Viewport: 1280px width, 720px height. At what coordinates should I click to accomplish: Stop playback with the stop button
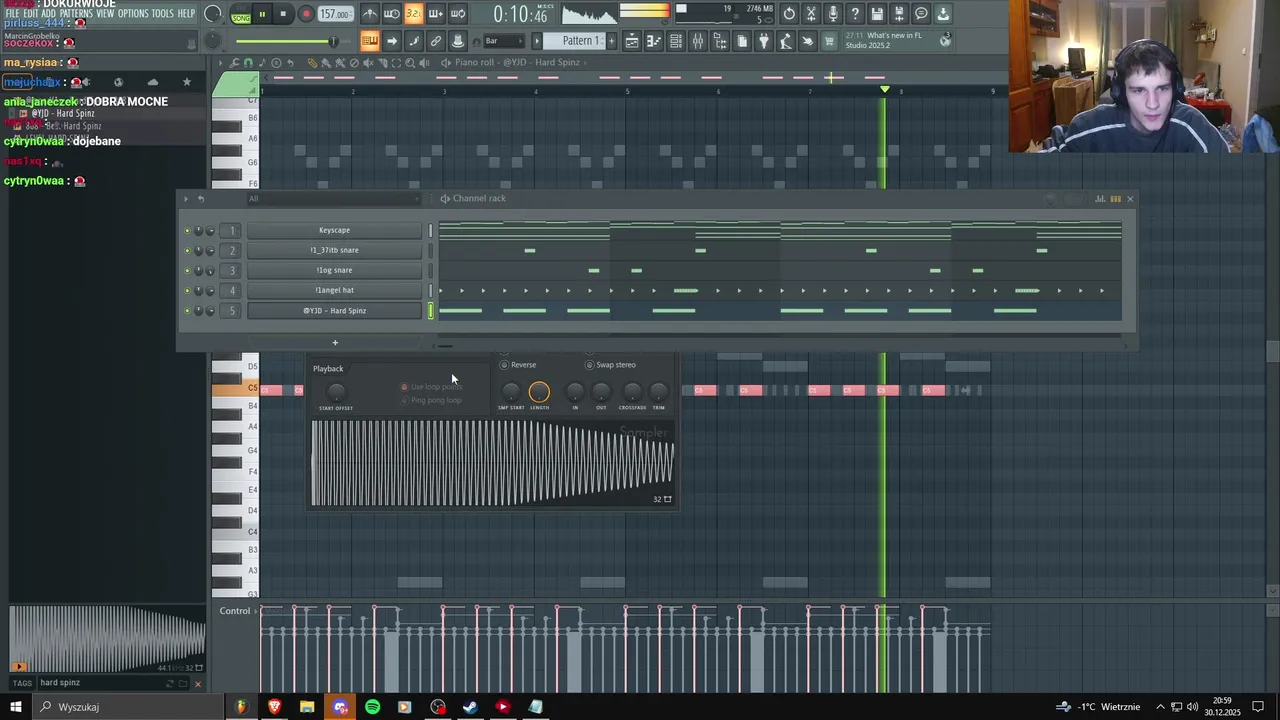coord(283,14)
